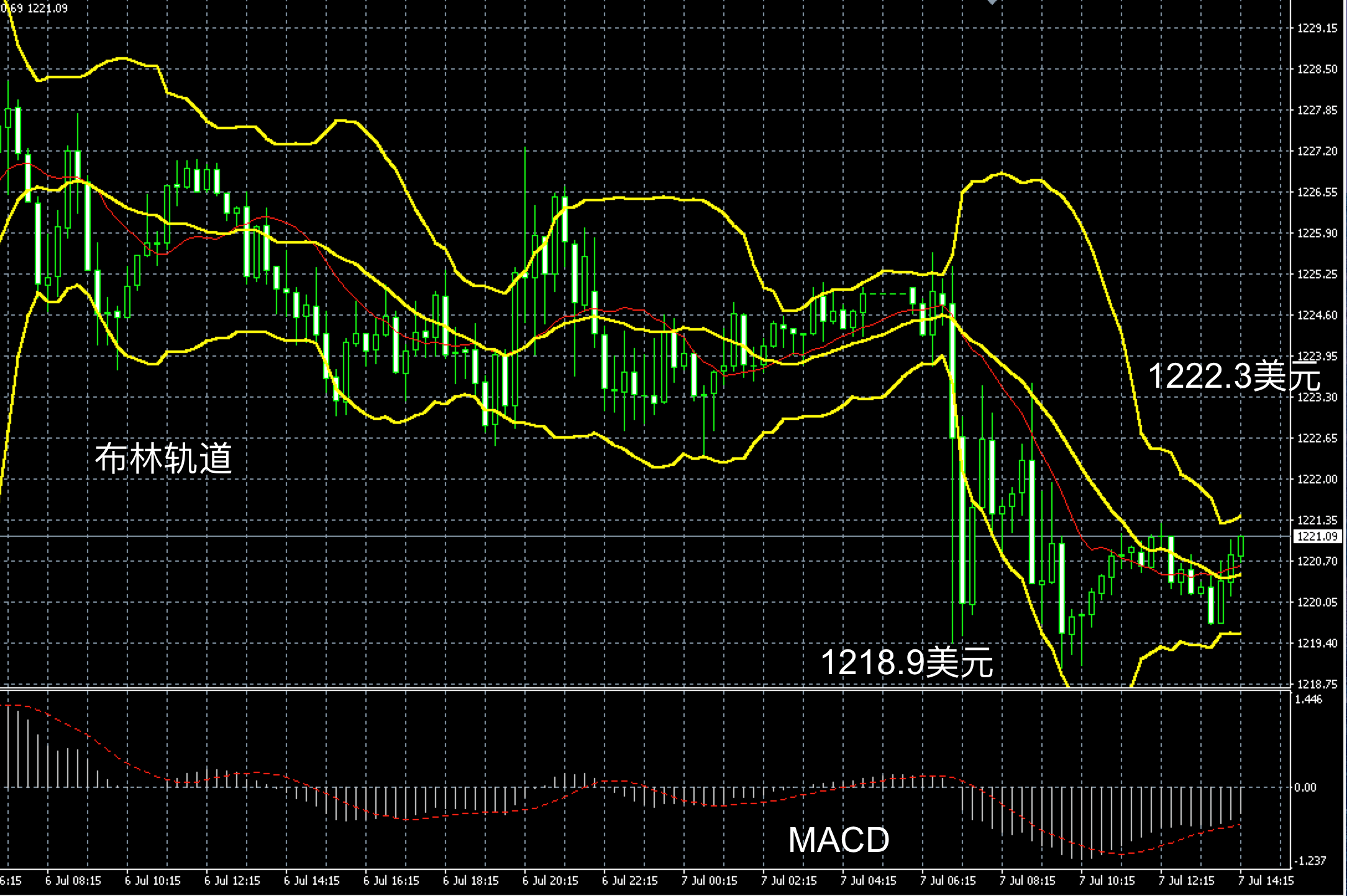This screenshot has height=896, width=1347.
Task: Click the 1222.65 price axis label
Action: [x=1317, y=439]
